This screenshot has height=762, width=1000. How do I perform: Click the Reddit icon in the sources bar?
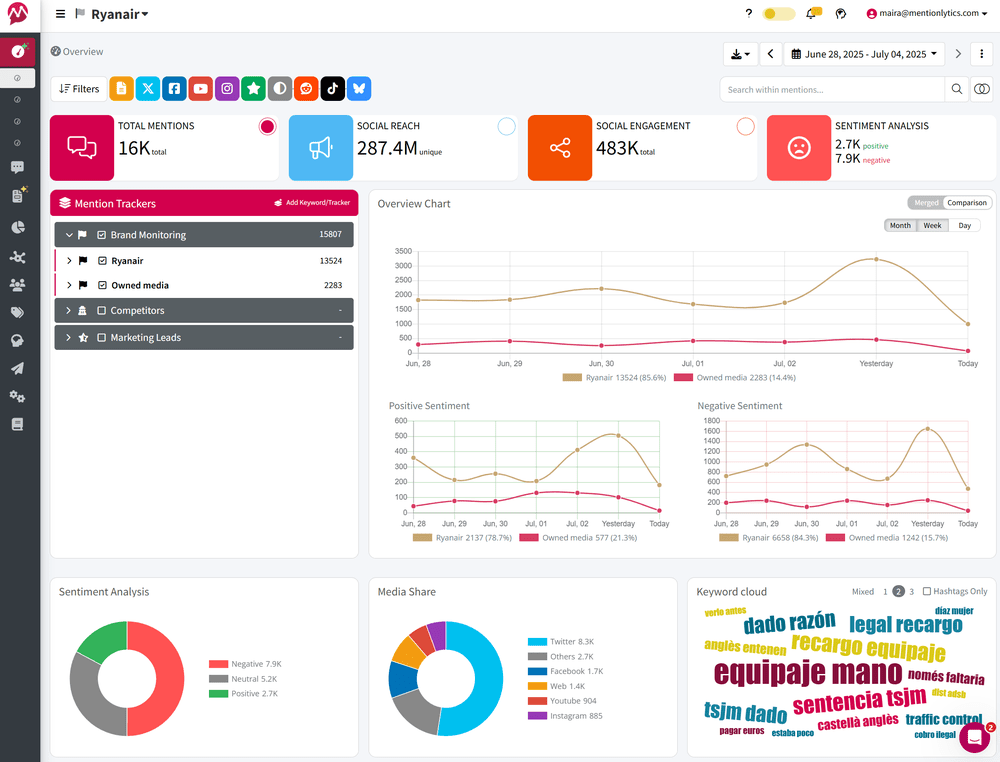pos(306,88)
